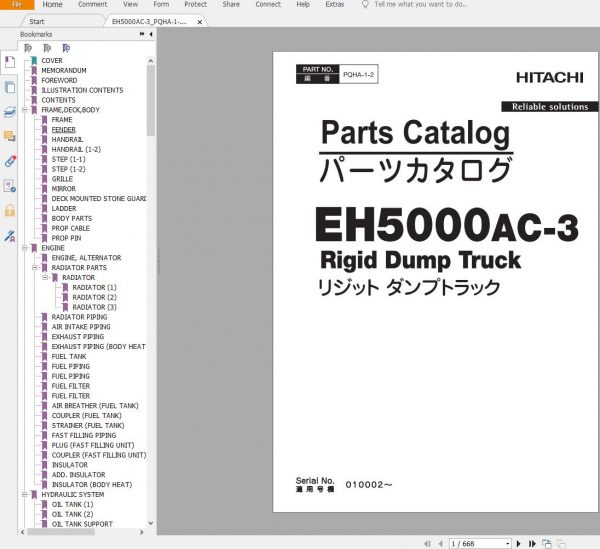
Task: Select the COVER bookmark
Action: (x=52, y=61)
